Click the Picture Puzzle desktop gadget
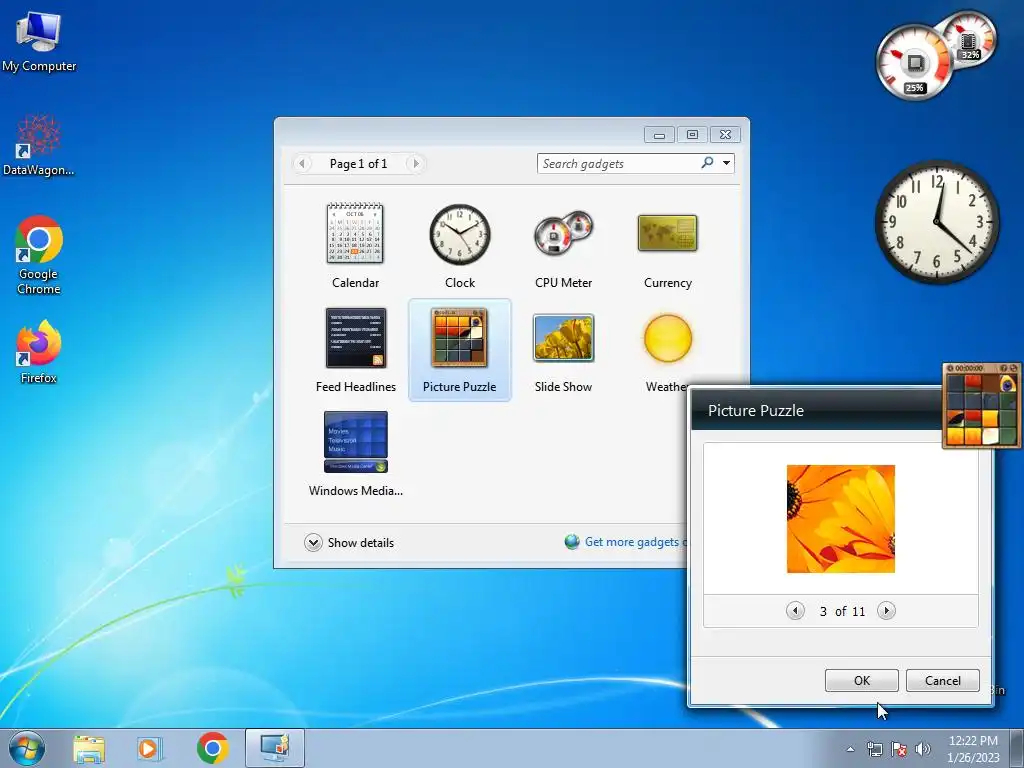This screenshot has width=1024, height=768. point(982,406)
